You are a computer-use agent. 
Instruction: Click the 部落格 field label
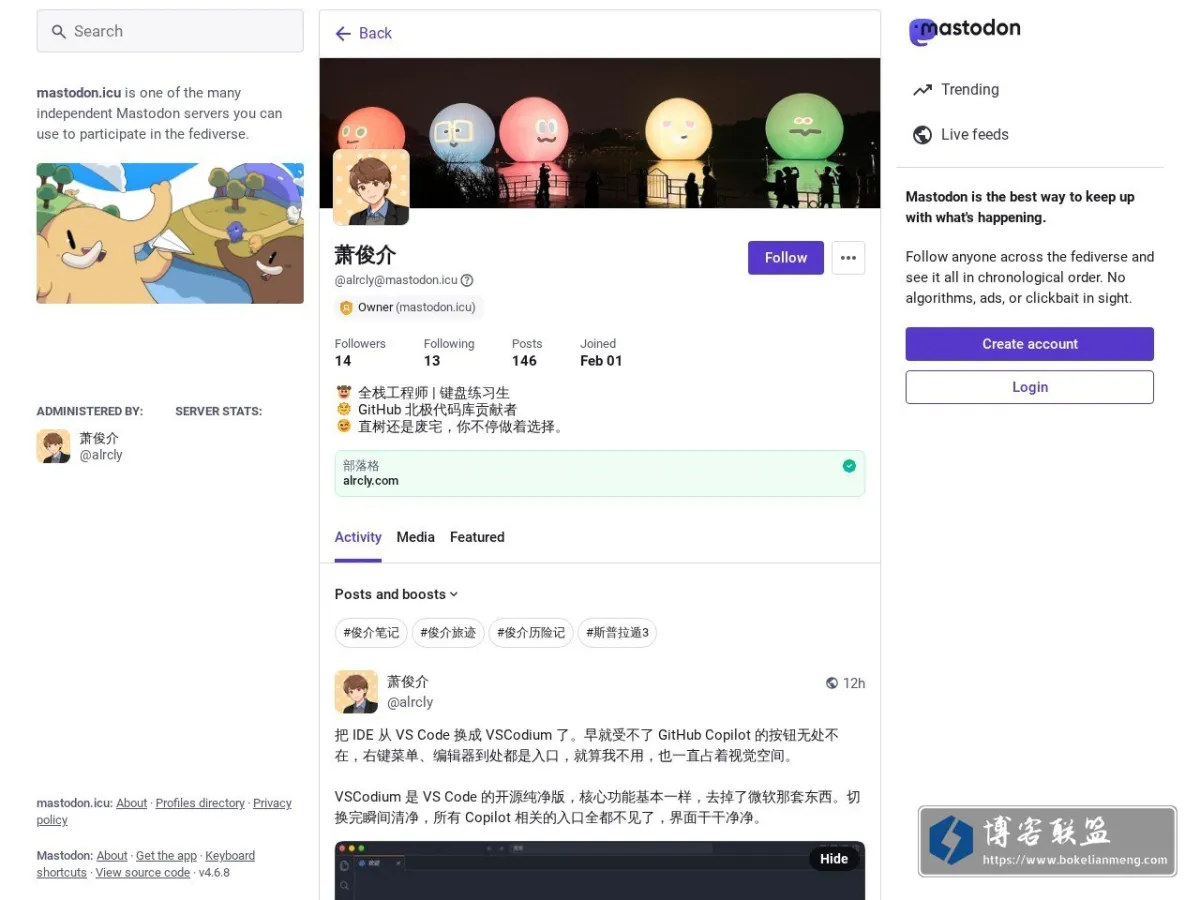coord(361,466)
